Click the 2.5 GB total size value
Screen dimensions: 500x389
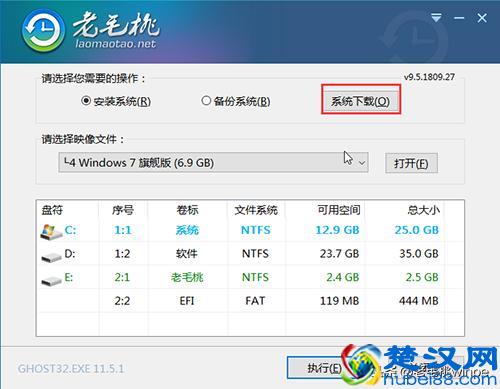tap(422, 277)
